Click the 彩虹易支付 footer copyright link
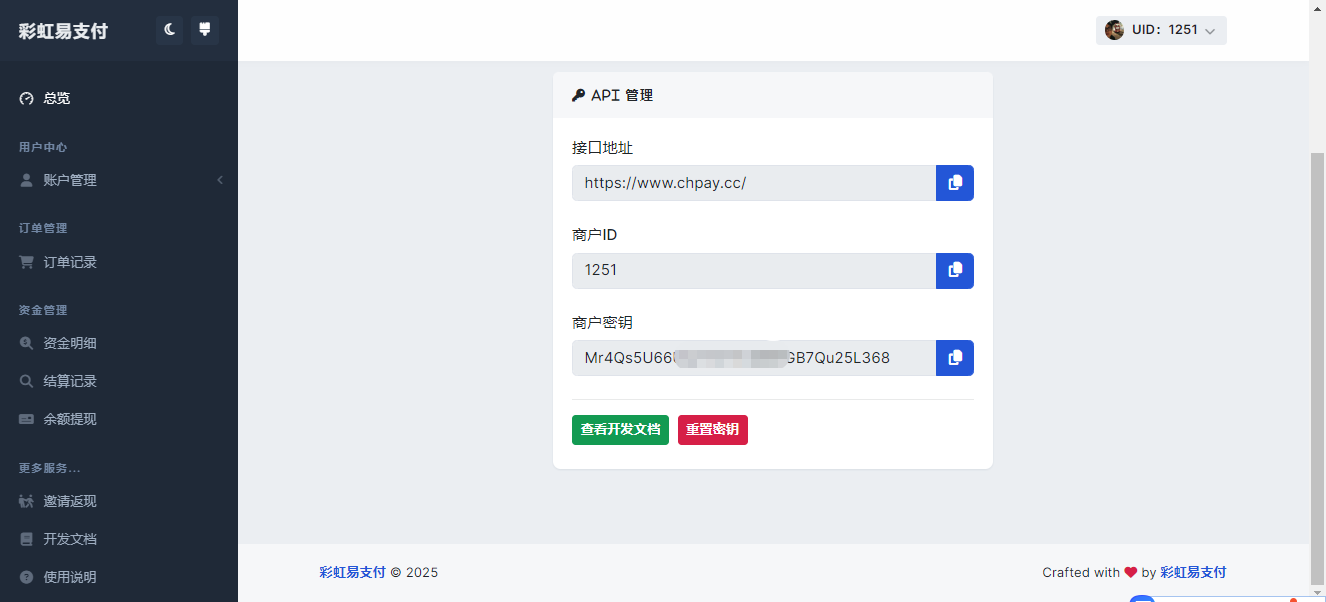 pos(352,573)
